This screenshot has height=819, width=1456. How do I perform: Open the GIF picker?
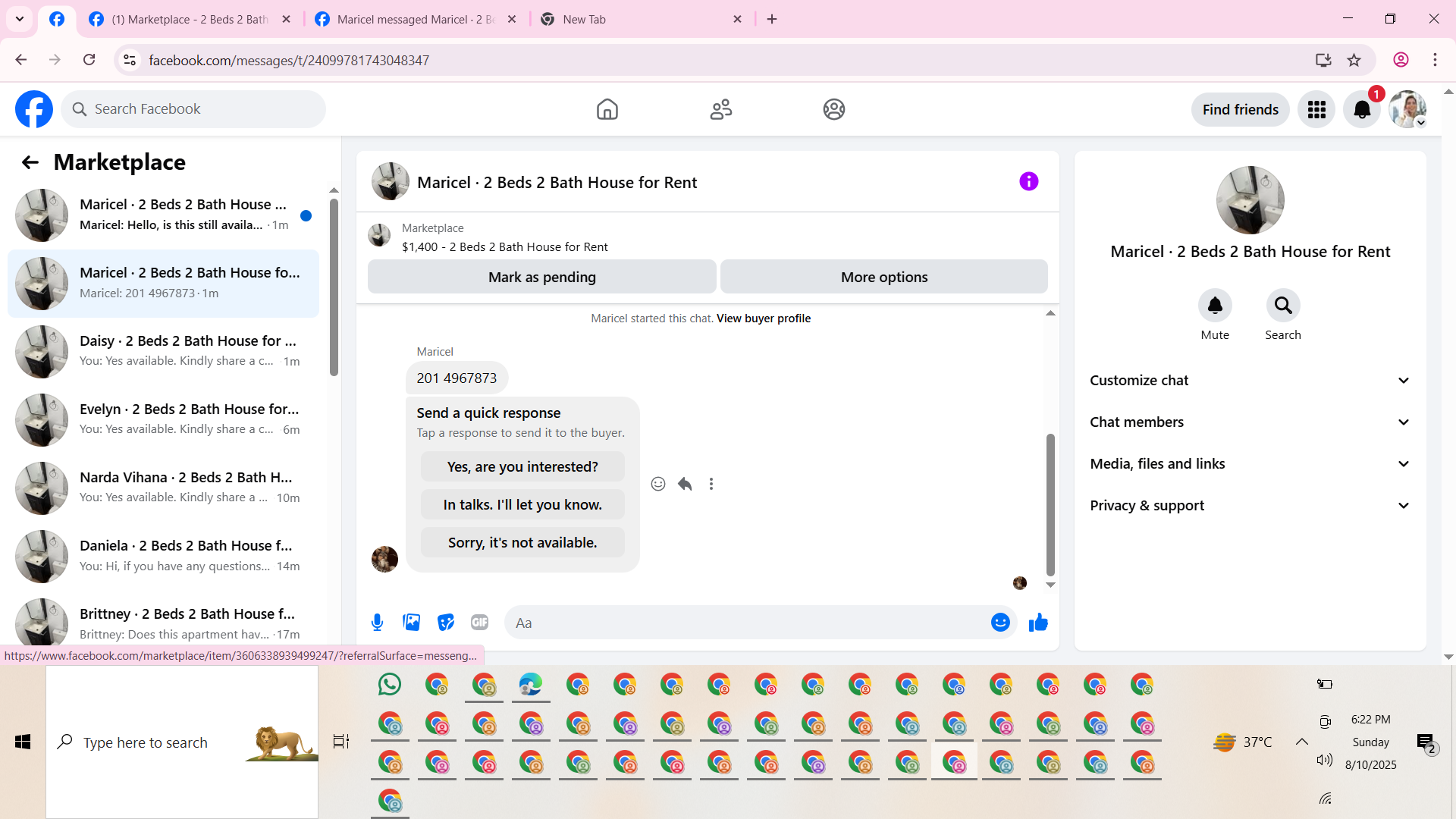[x=479, y=623]
